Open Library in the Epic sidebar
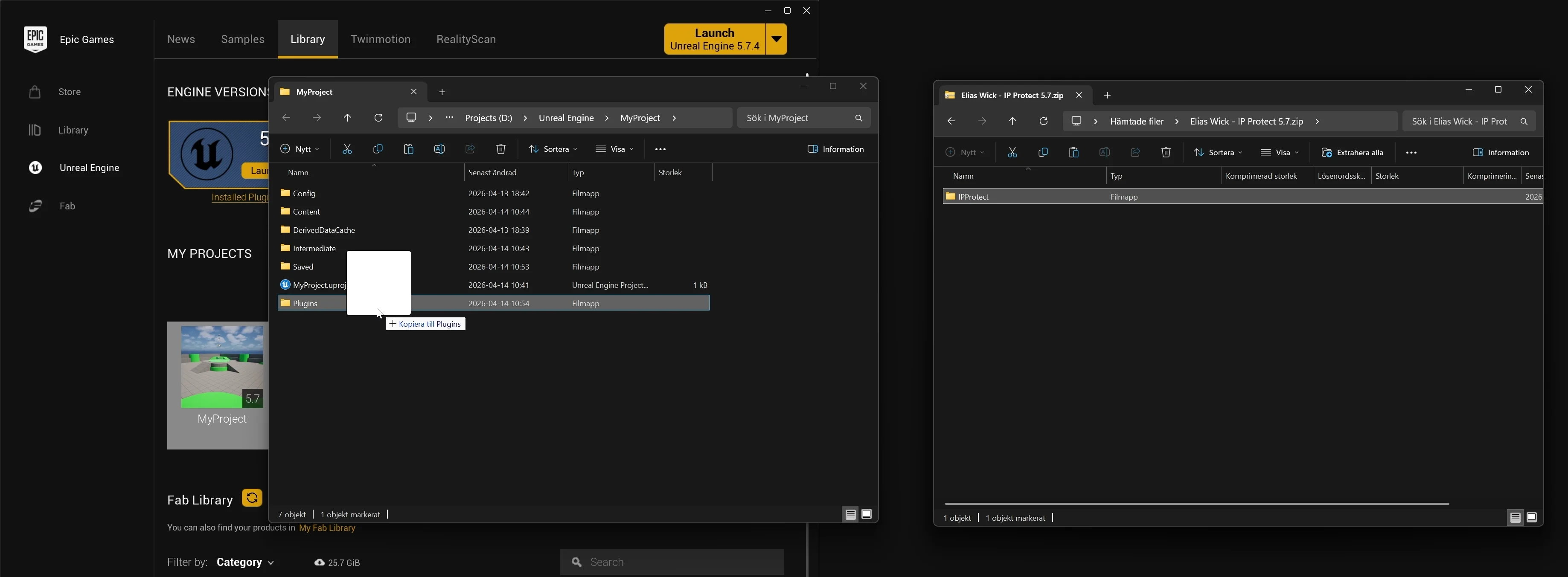 58,130
